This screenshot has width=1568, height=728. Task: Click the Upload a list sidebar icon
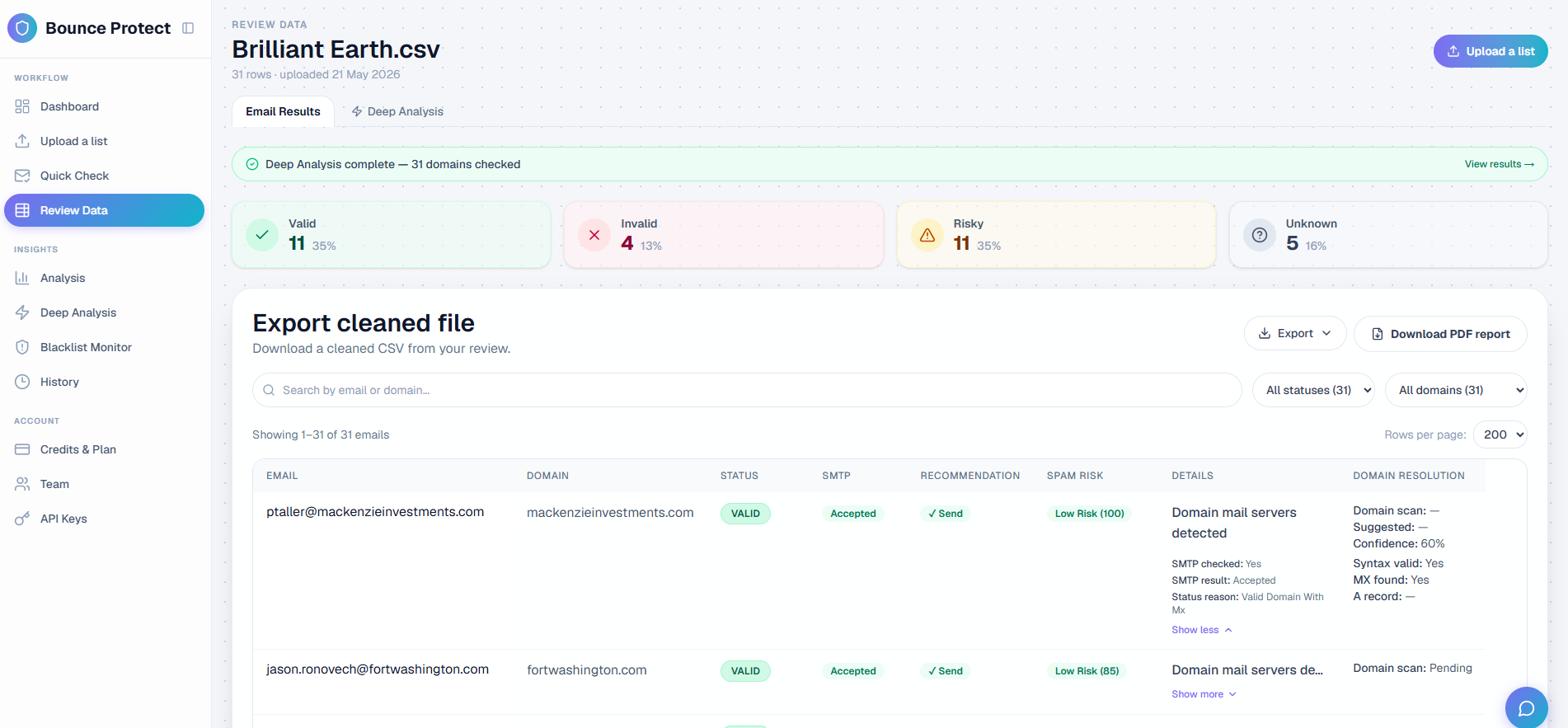22,141
